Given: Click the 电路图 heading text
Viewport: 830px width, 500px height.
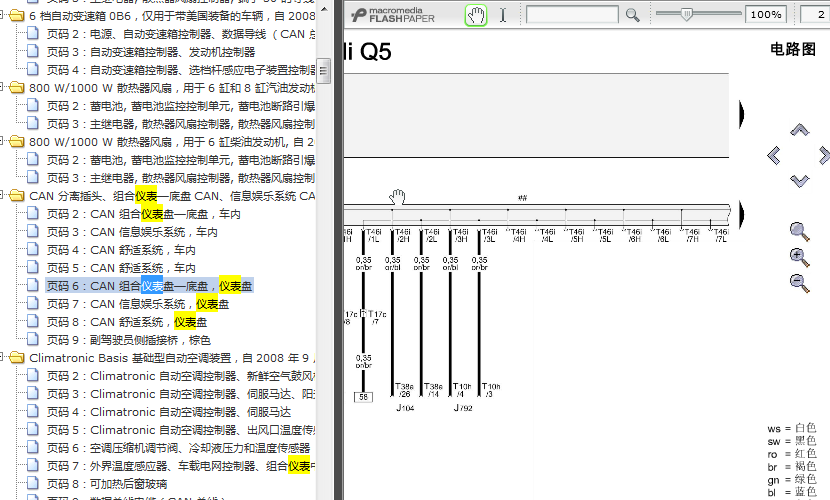Looking at the screenshot, I should tap(792, 49).
